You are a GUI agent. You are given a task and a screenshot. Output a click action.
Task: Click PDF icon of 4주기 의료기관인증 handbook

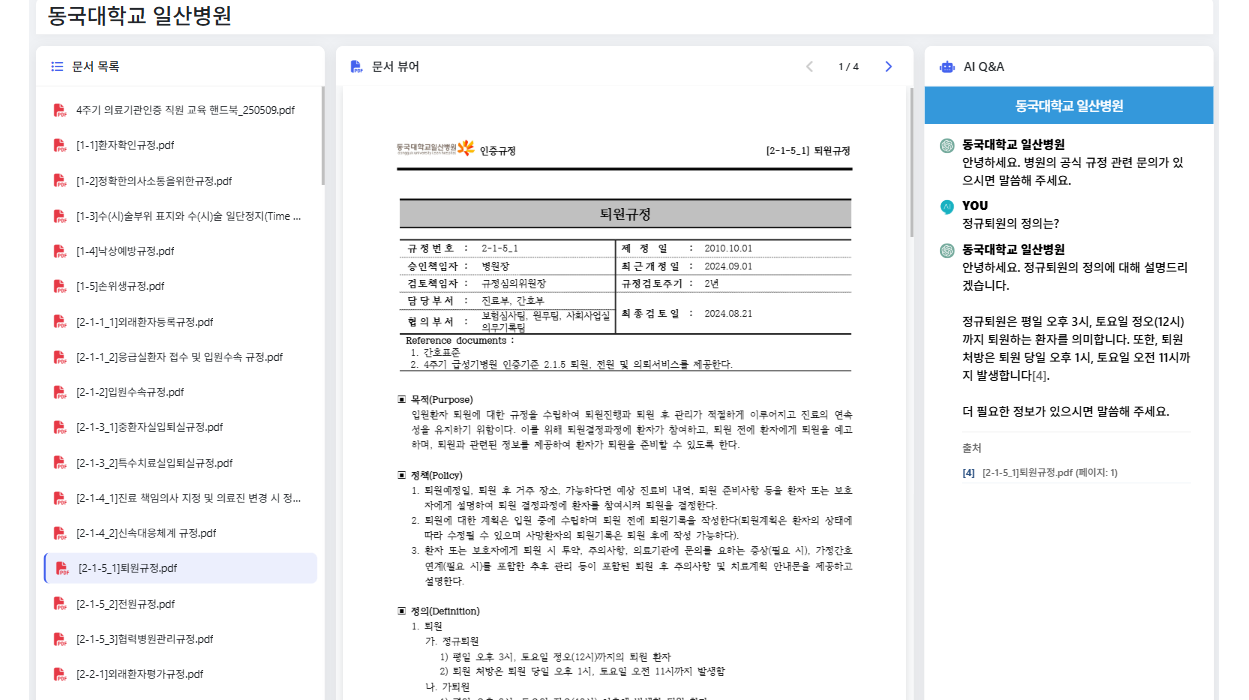point(60,110)
